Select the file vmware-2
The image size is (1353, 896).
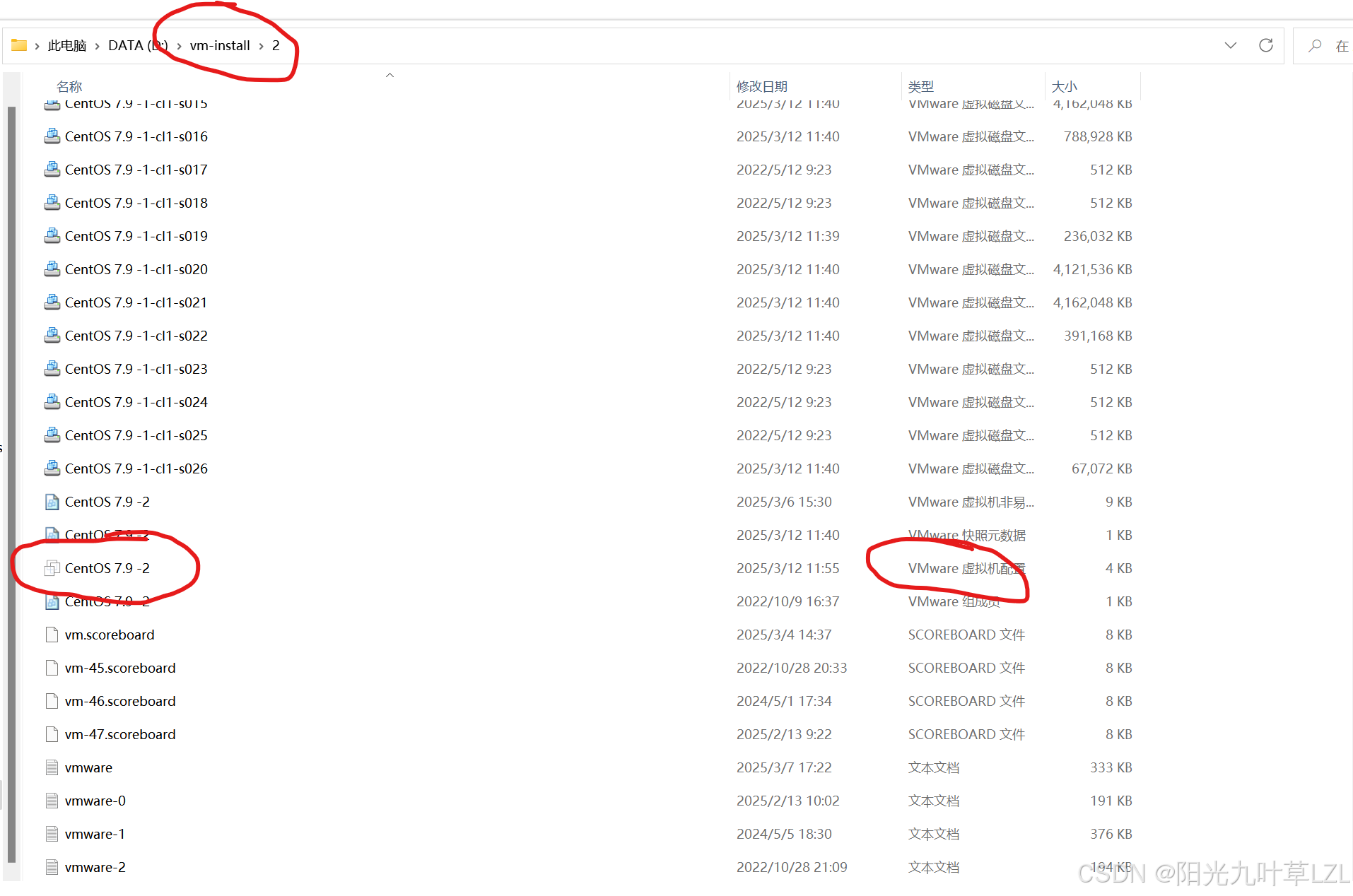tap(95, 867)
